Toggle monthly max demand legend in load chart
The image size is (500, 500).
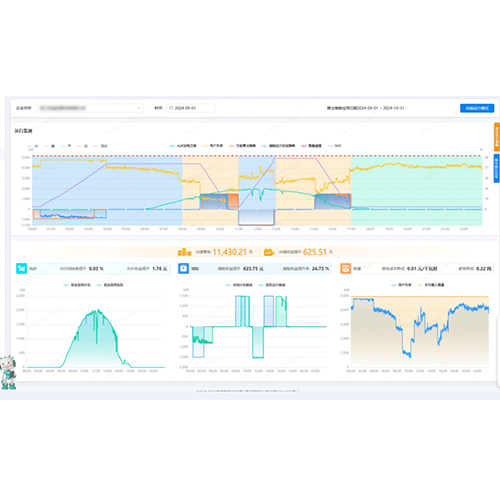(431, 285)
